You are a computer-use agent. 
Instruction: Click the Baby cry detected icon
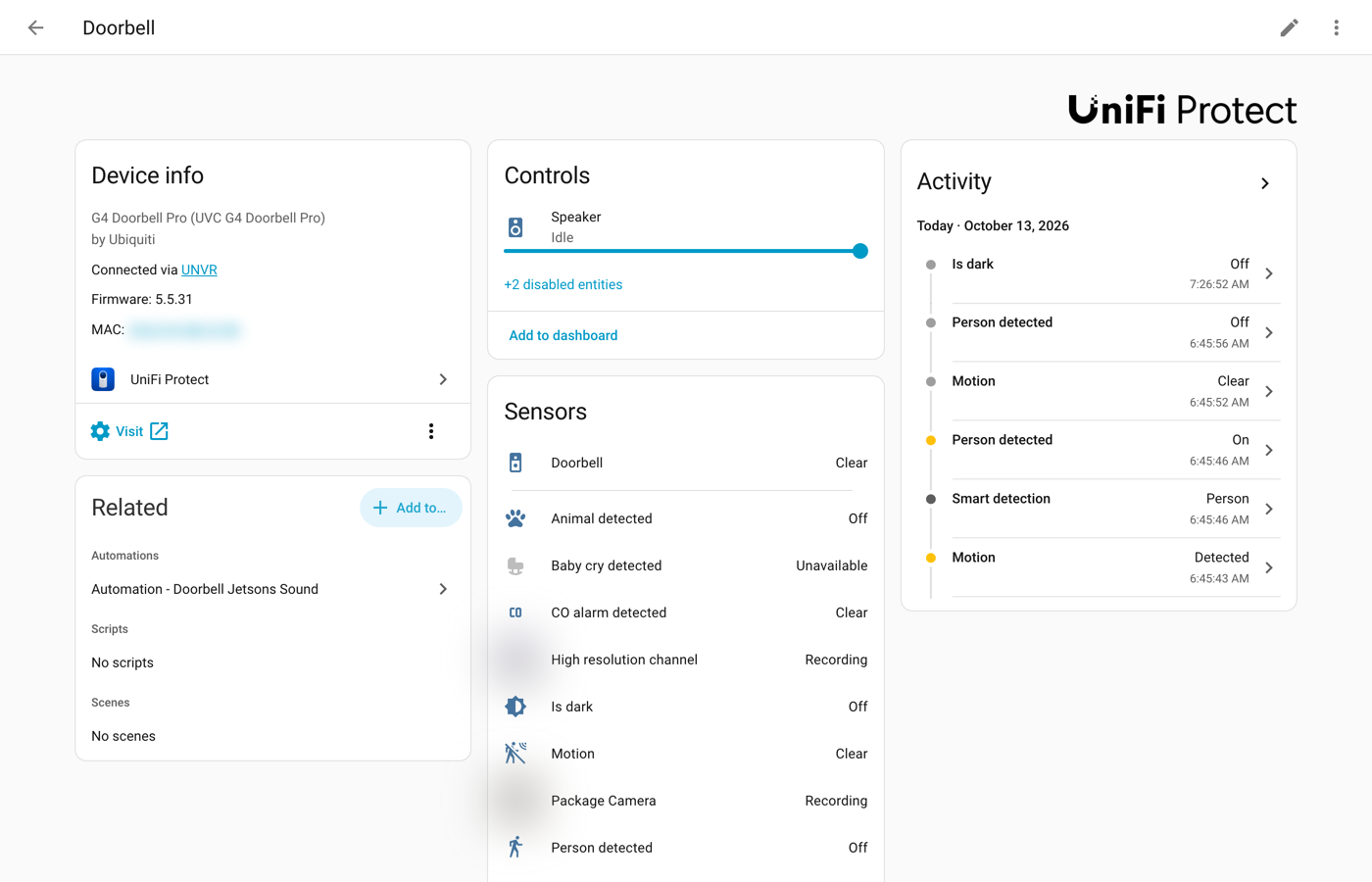click(x=515, y=565)
